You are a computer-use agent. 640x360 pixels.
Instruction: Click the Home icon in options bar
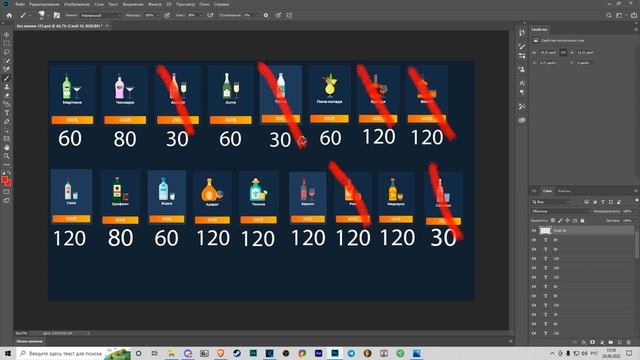click(9, 15)
